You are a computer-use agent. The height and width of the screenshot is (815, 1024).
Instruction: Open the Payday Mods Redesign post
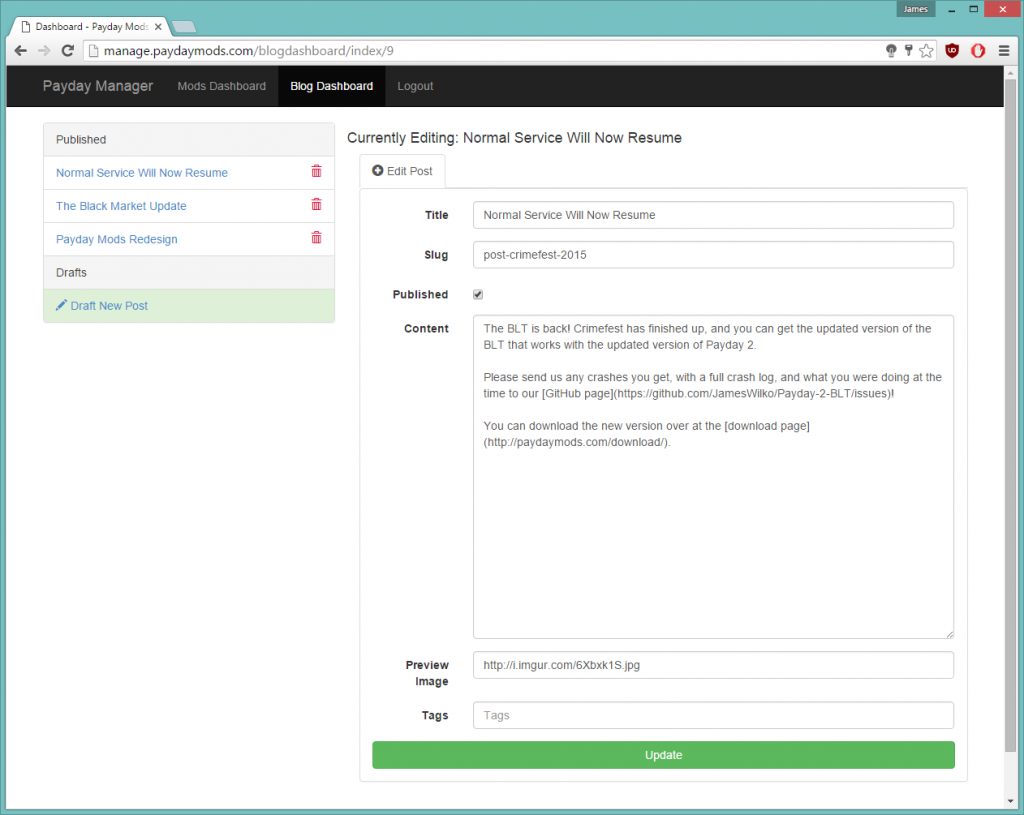coord(117,240)
